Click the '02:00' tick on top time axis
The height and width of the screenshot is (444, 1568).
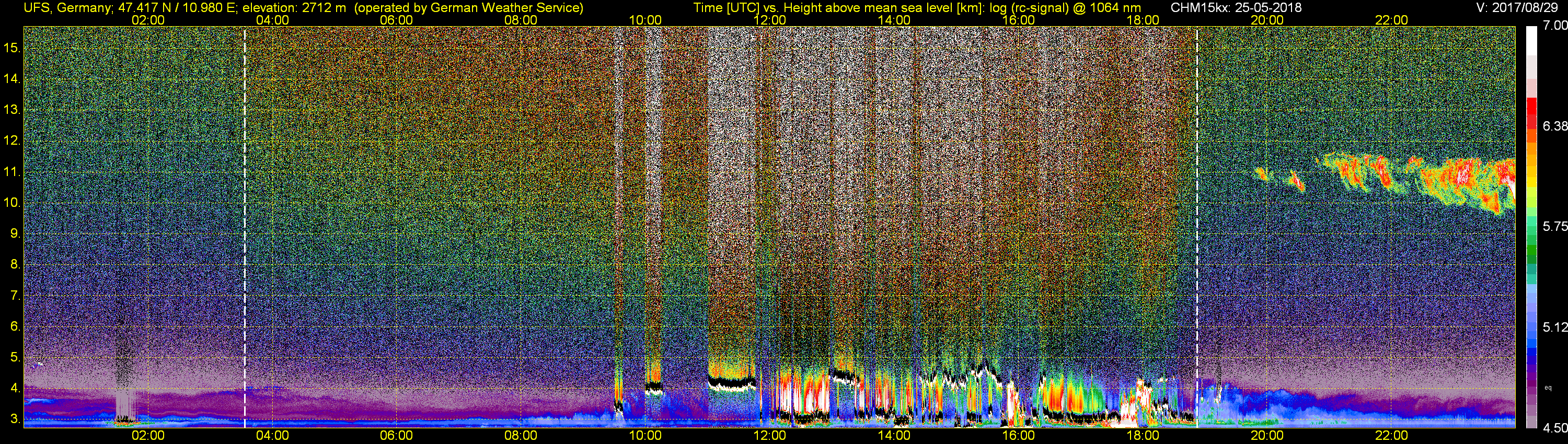click(148, 20)
